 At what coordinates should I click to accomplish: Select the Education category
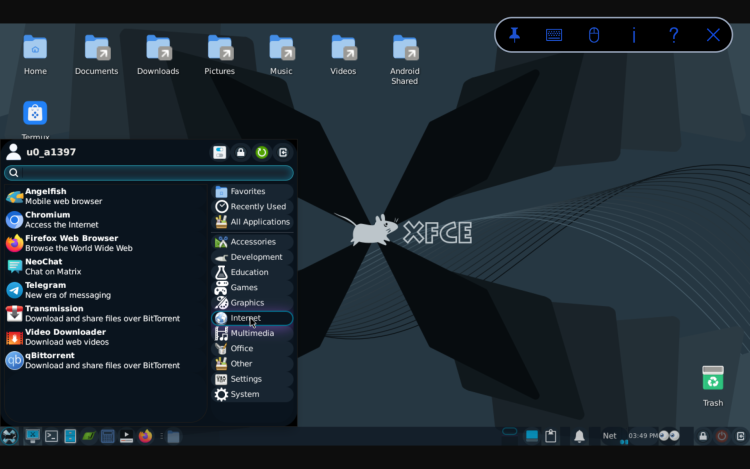click(x=252, y=273)
